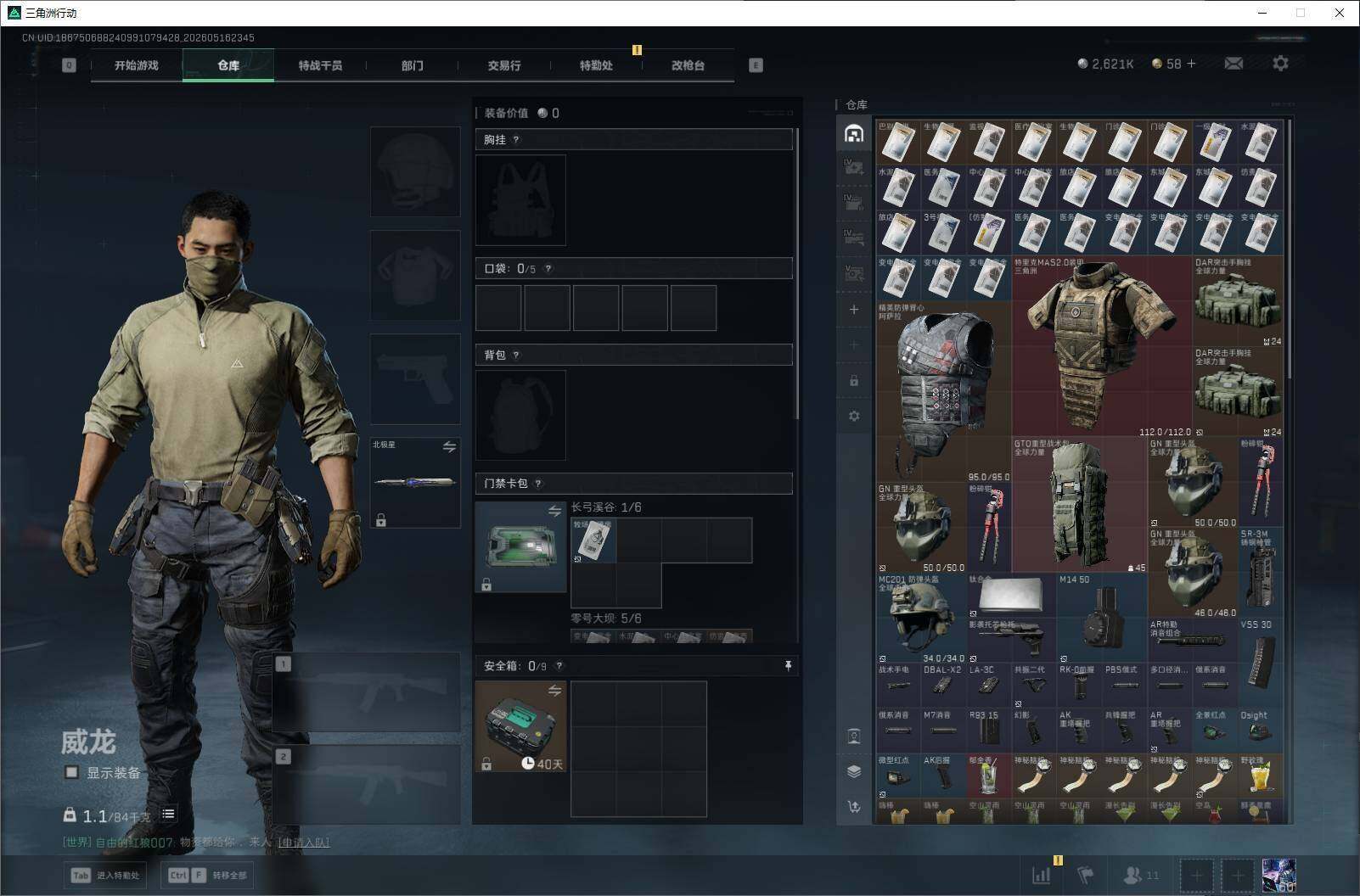Switch to the 改枪台 tab

688,65
